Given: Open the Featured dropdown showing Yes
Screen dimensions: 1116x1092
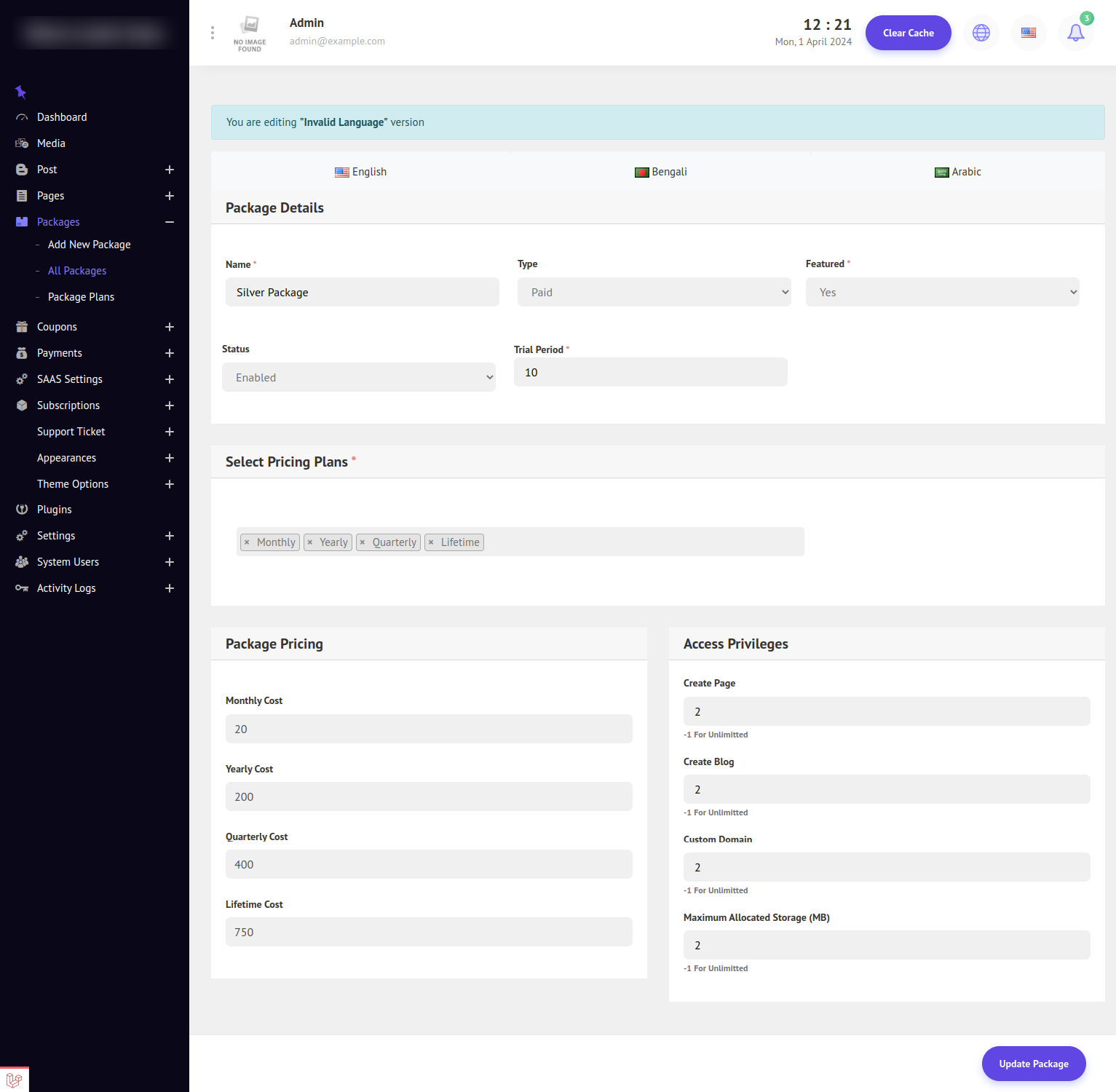Looking at the screenshot, I should [941, 292].
